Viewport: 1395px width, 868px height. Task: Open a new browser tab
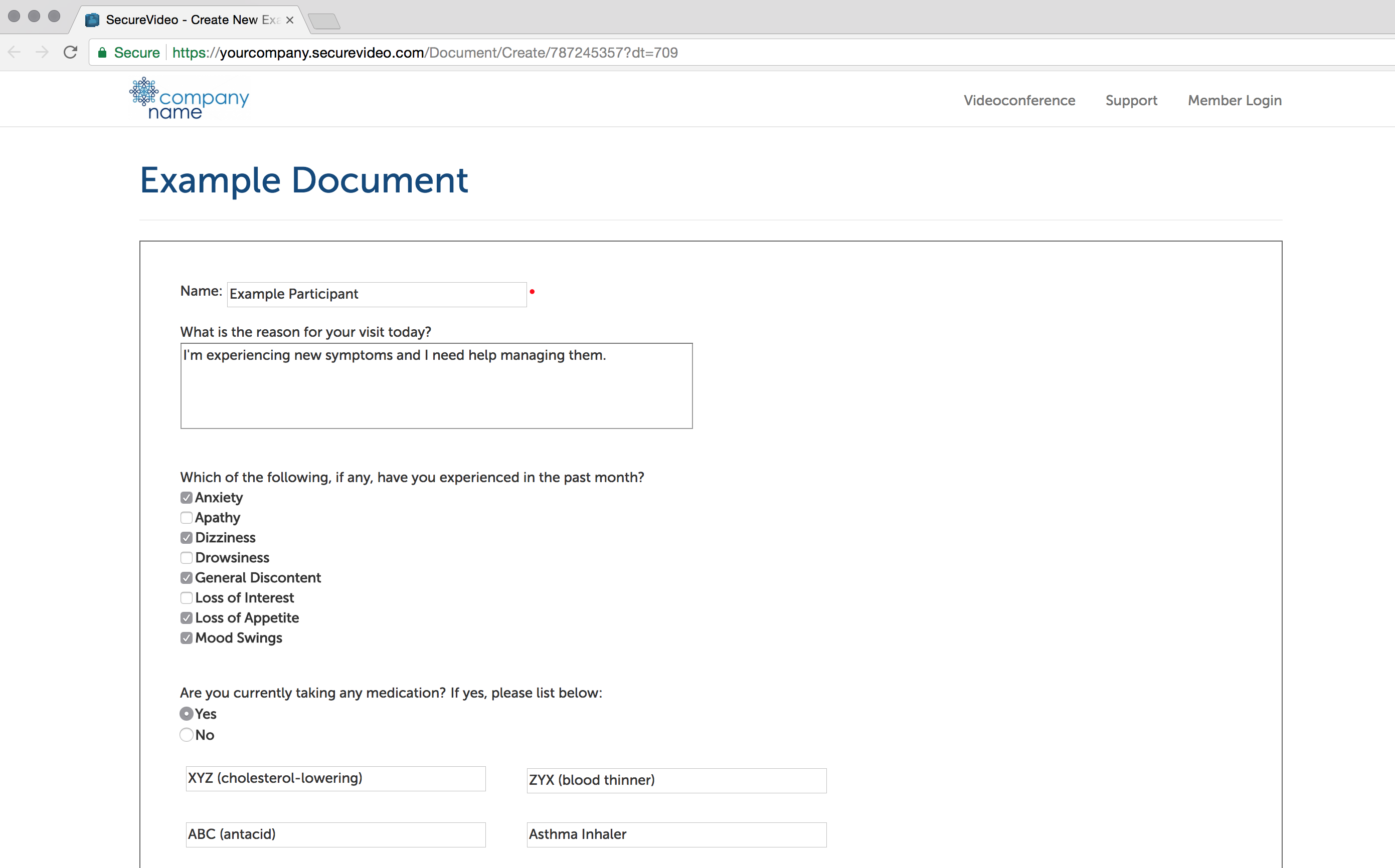tap(324, 22)
